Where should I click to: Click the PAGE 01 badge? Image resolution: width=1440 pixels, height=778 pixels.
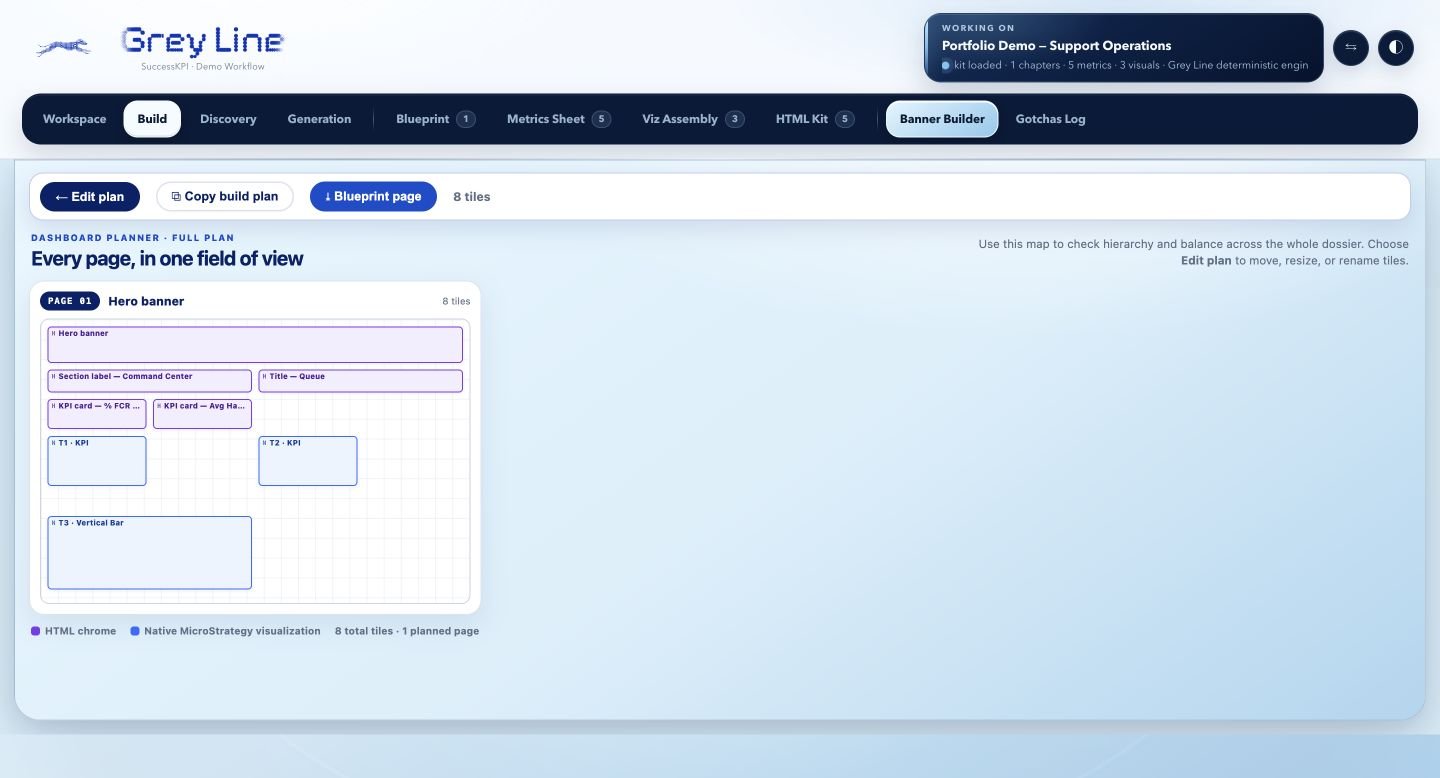pyautogui.click(x=70, y=301)
